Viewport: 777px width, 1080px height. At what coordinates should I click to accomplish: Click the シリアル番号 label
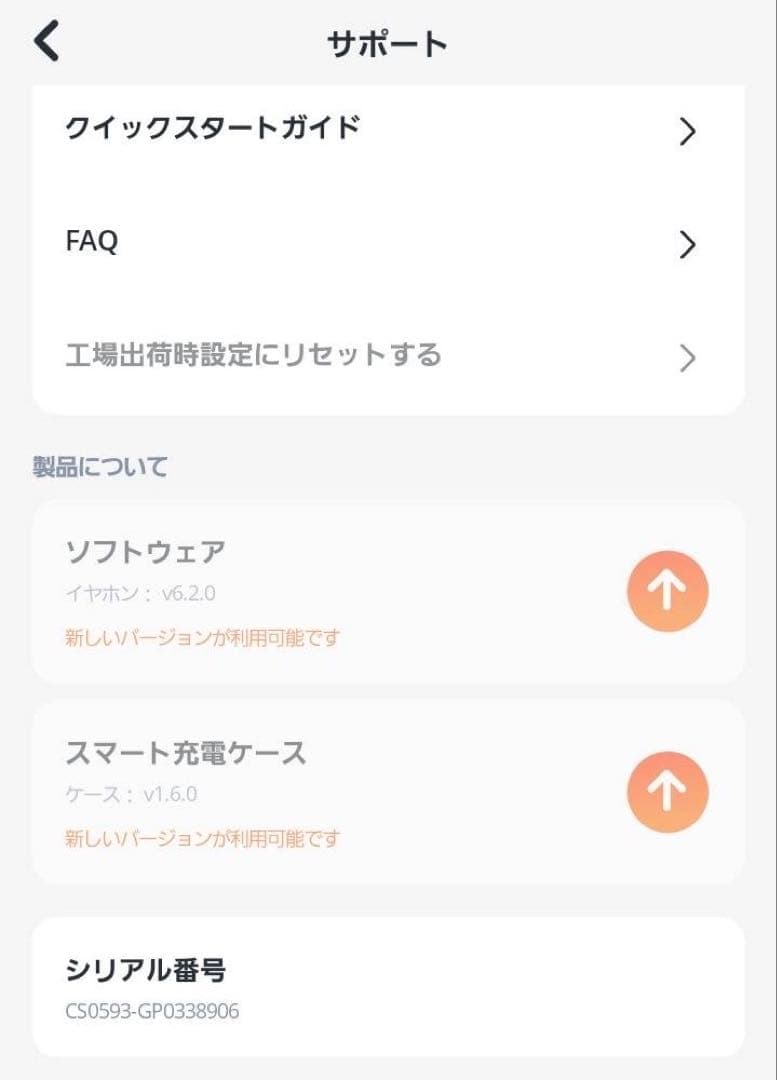(x=146, y=969)
